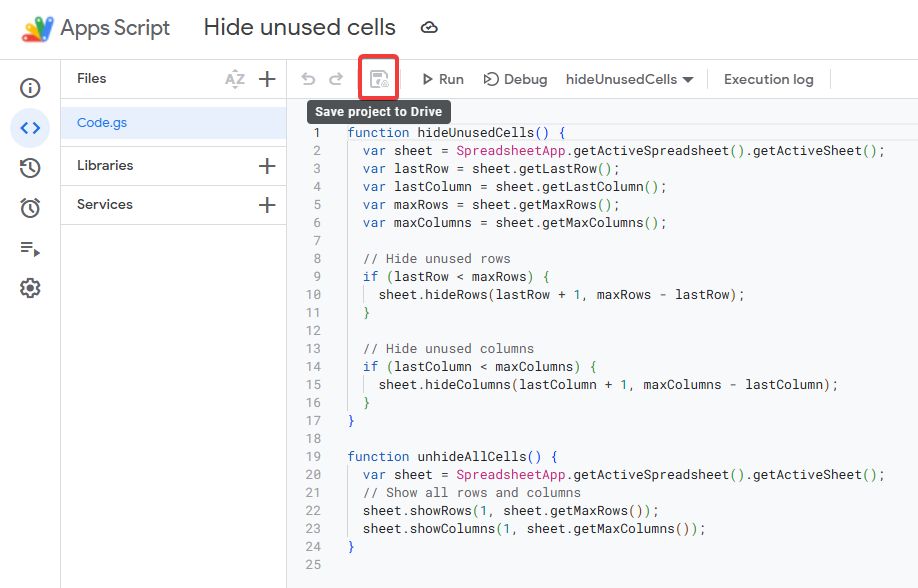918x588 pixels.
Task: Open the Executions list icon
Action: (30, 248)
